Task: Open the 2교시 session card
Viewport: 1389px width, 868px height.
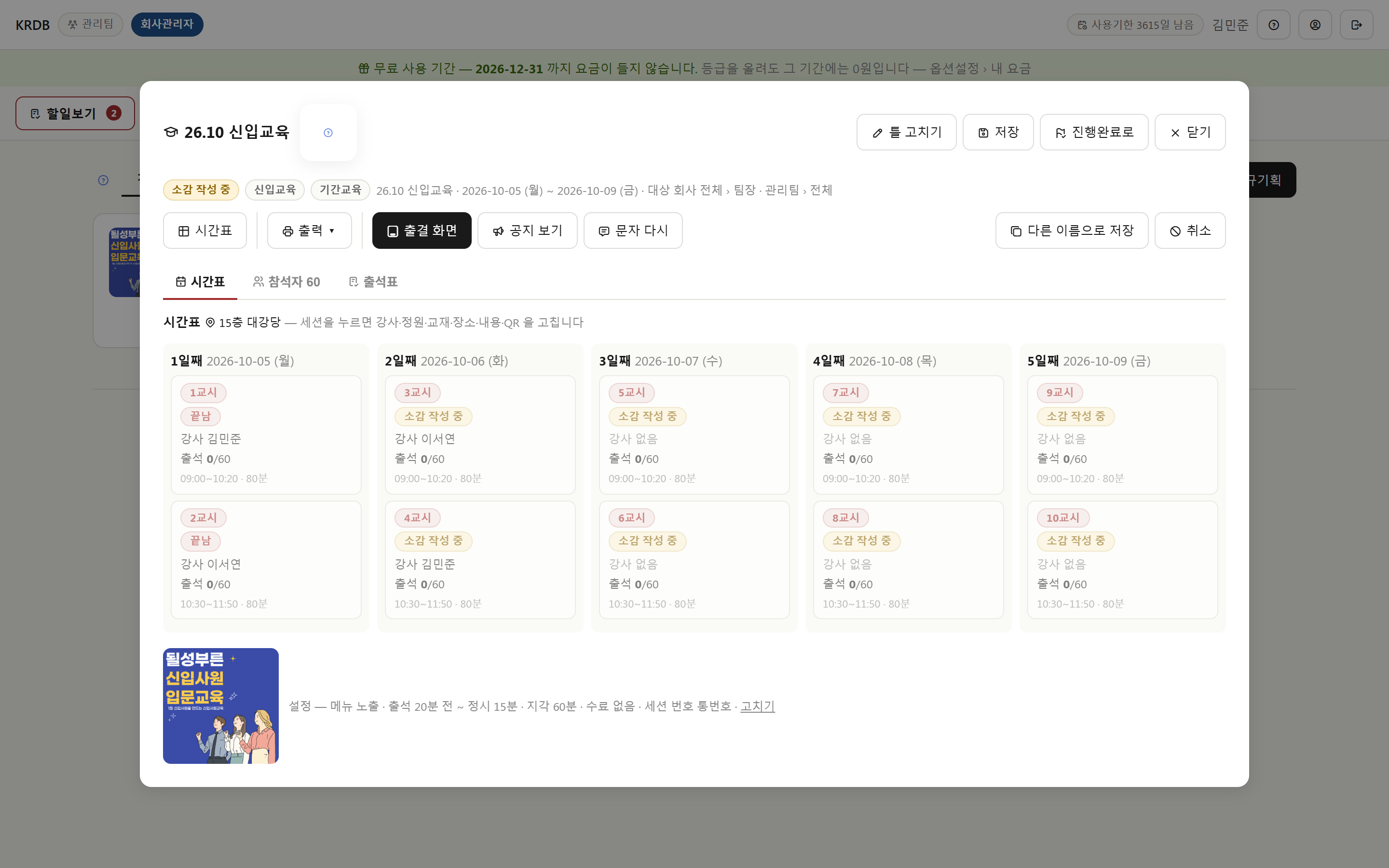Action: coord(266,560)
